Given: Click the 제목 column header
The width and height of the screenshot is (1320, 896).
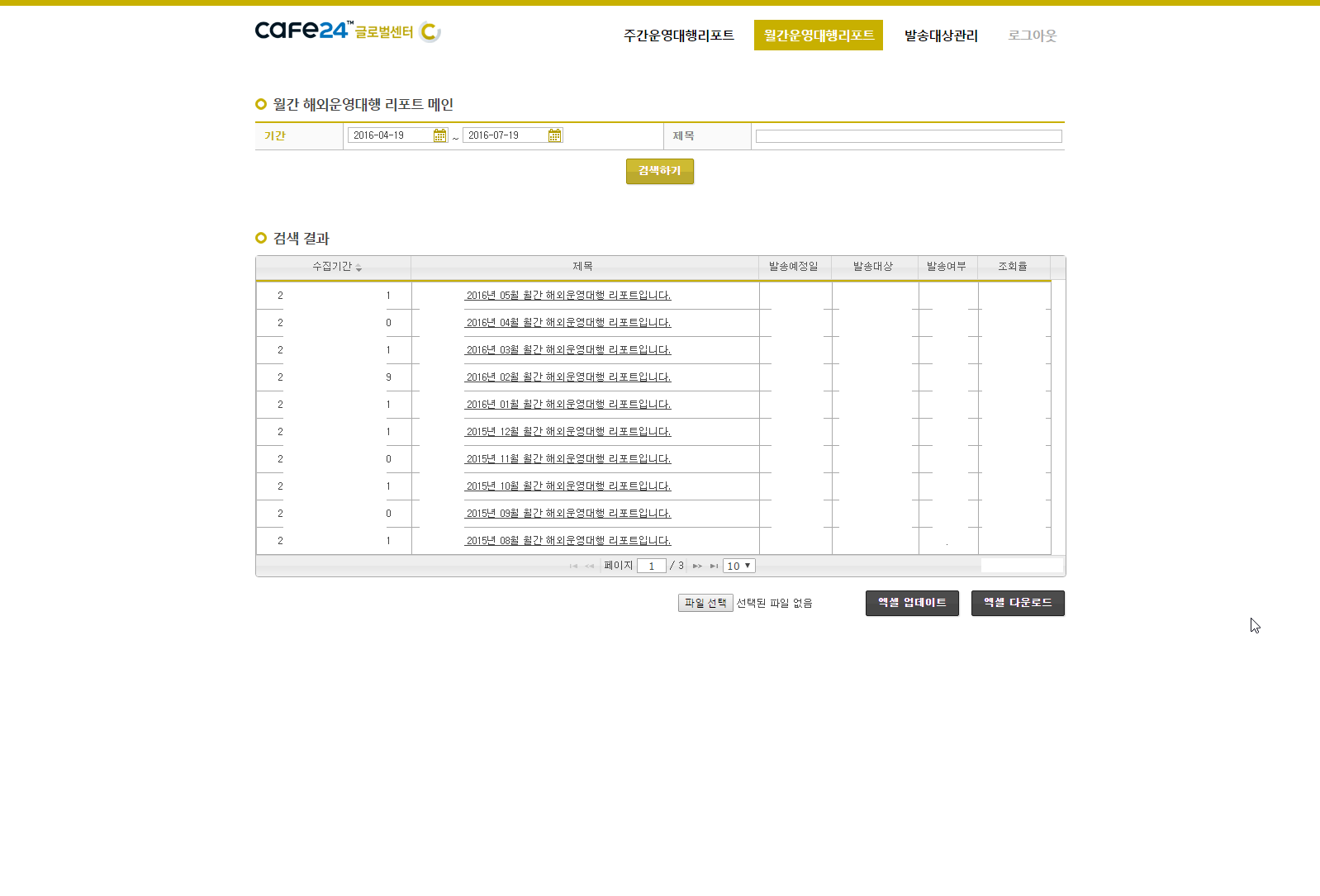Looking at the screenshot, I should pyautogui.click(x=583, y=267).
